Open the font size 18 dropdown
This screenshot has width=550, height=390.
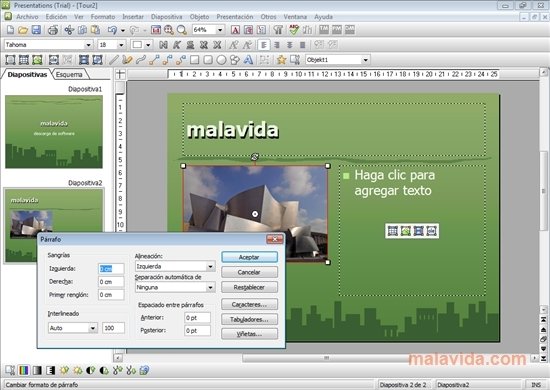pos(121,45)
